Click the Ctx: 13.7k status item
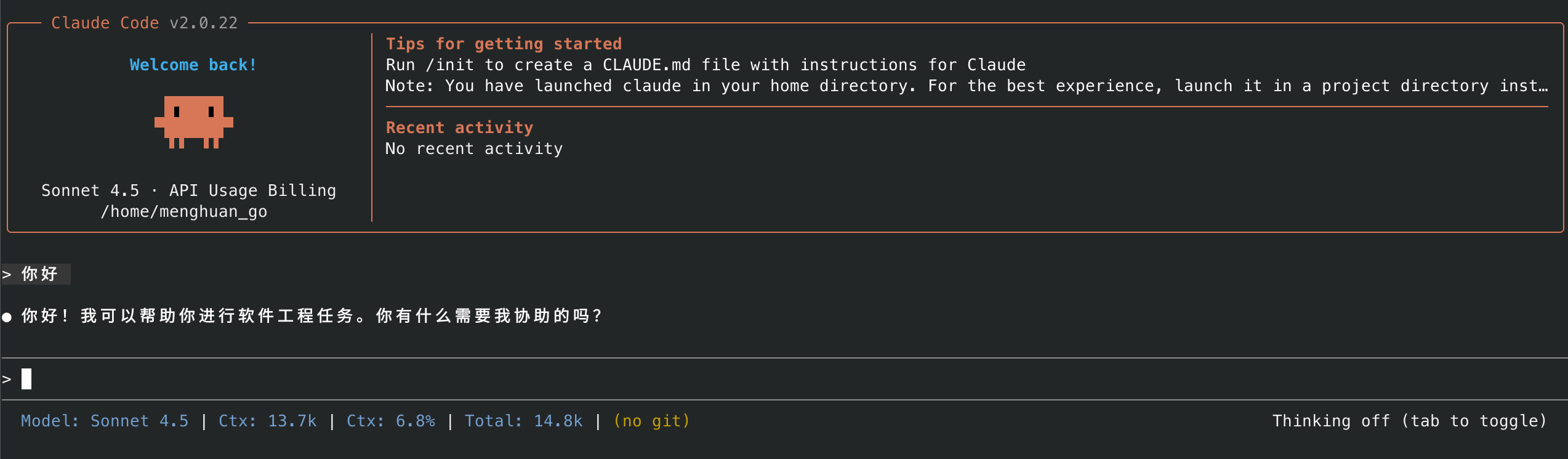Viewport: 1568px width, 459px height. (268, 421)
